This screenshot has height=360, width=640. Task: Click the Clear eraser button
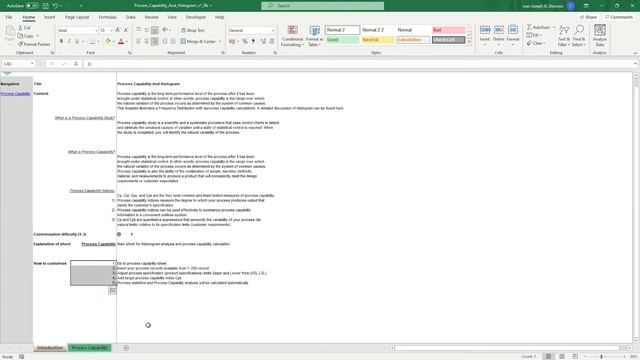click(x=535, y=43)
